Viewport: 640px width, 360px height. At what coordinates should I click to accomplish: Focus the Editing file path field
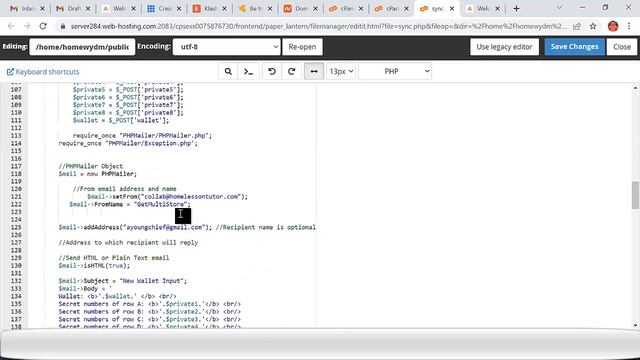[x=82, y=47]
